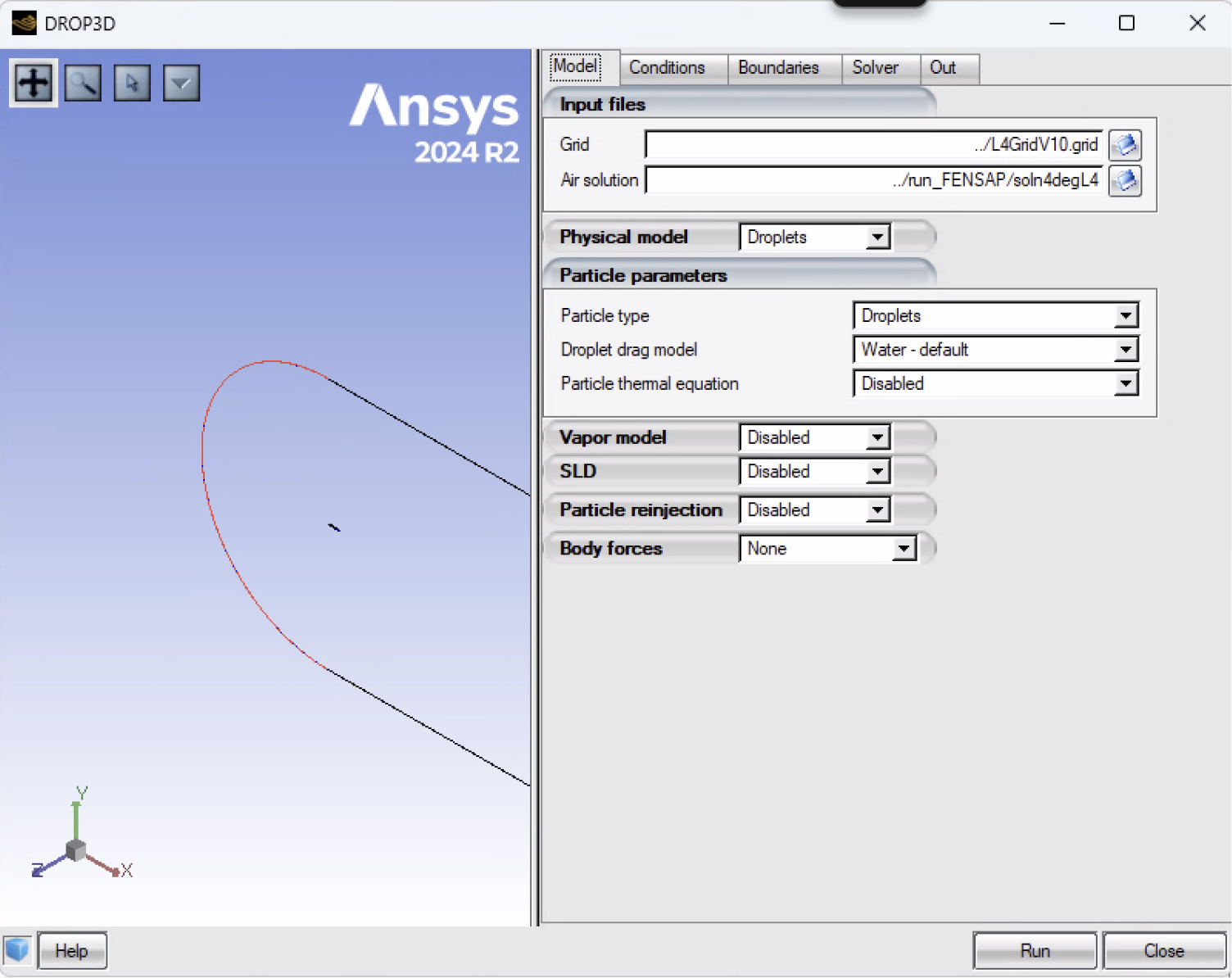Browse for an Air solution file

click(1125, 181)
